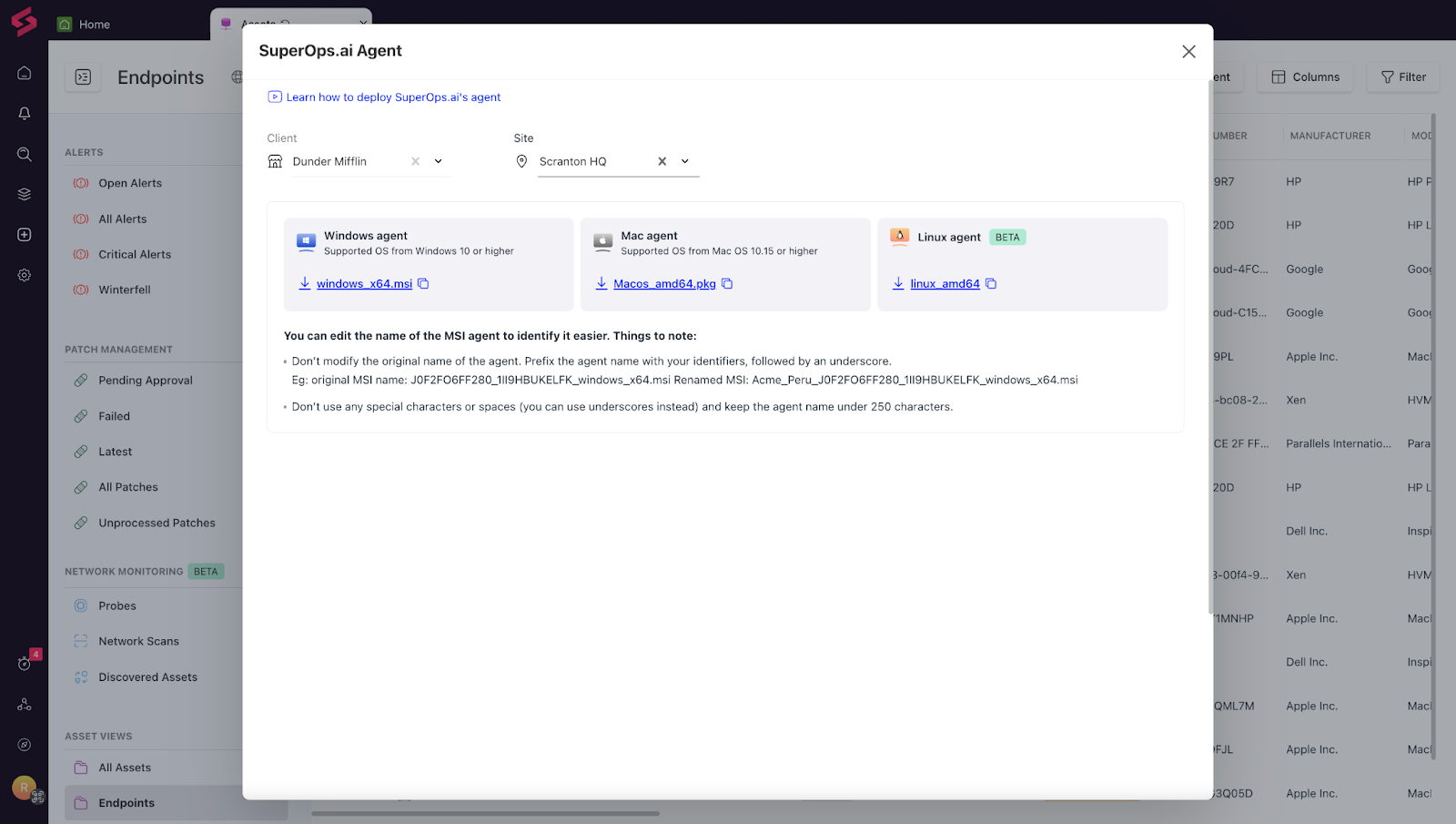Click the QML7M serial number cell
The image size is (1456, 824).
pos(1234,707)
